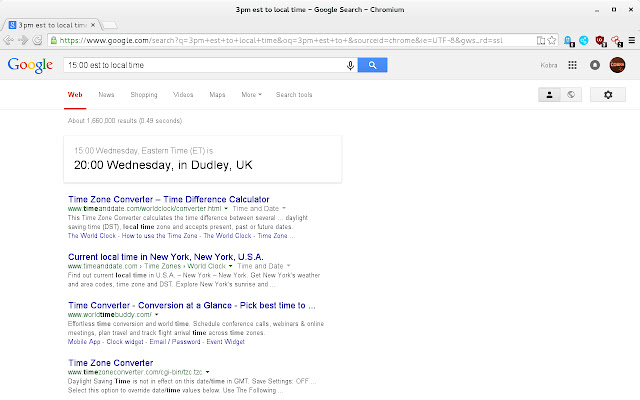The height and width of the screenshot is (400, 640).
Task: Open 'Time Zone Converter – Time Difference Calculator' result
Action: (169, 199)
